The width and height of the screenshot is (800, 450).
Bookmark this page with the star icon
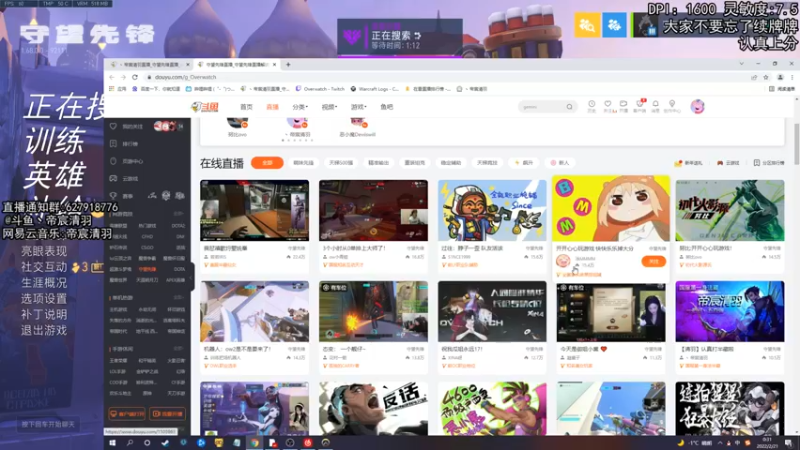766,77
